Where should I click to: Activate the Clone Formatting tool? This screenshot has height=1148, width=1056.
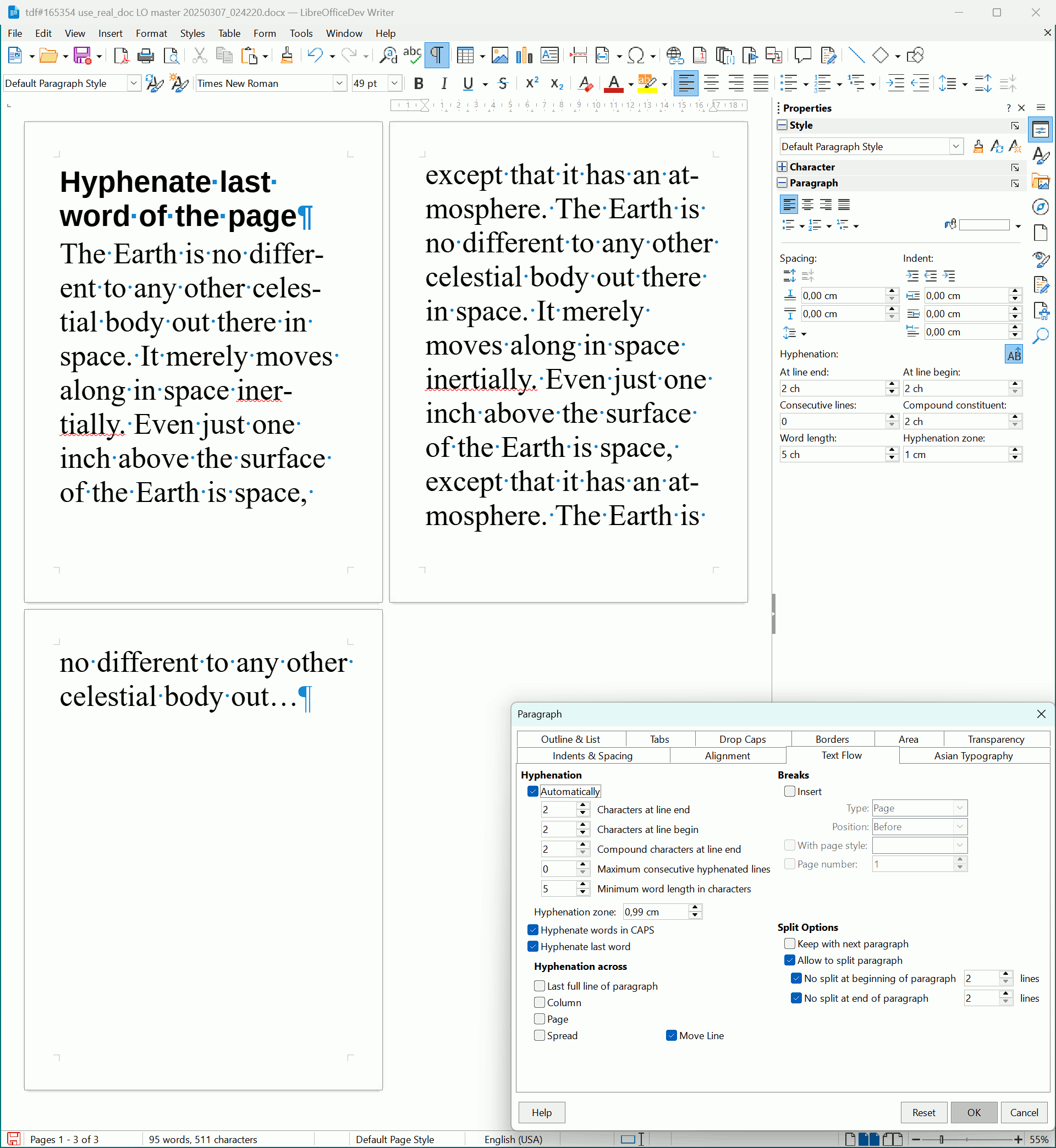pos(287,55)
